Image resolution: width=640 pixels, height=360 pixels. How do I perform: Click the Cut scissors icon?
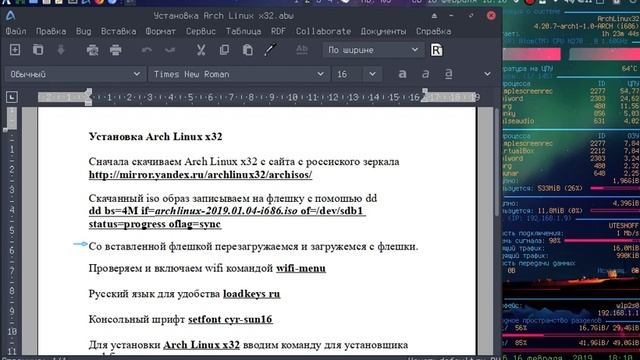tap(201, 50)
